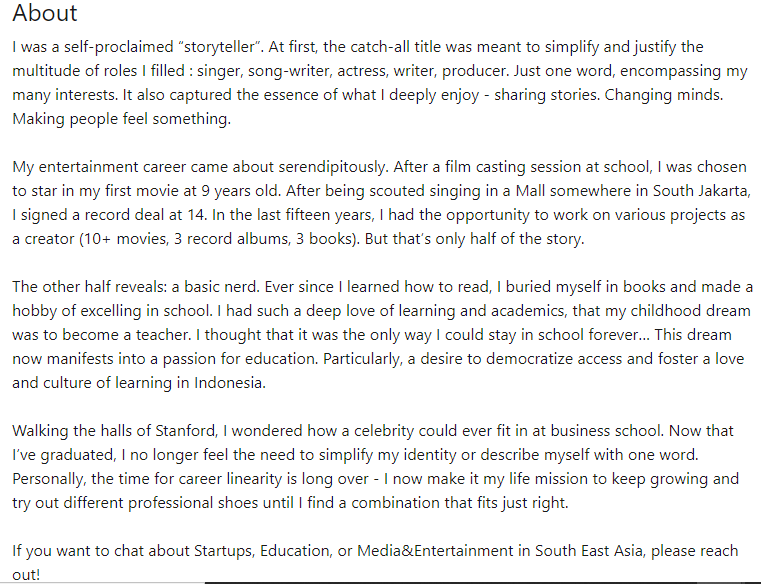This screenshot has width=761, height=584.
Task: Click the phrase "Media&Entertainment"
Action: (435, 551)
